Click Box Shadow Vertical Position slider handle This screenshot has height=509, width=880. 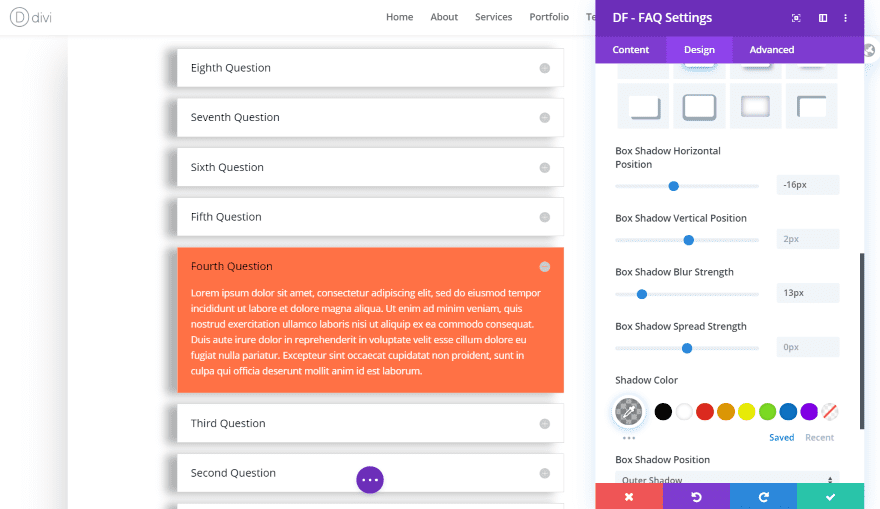pyautogui.click(x=689, y=240)
